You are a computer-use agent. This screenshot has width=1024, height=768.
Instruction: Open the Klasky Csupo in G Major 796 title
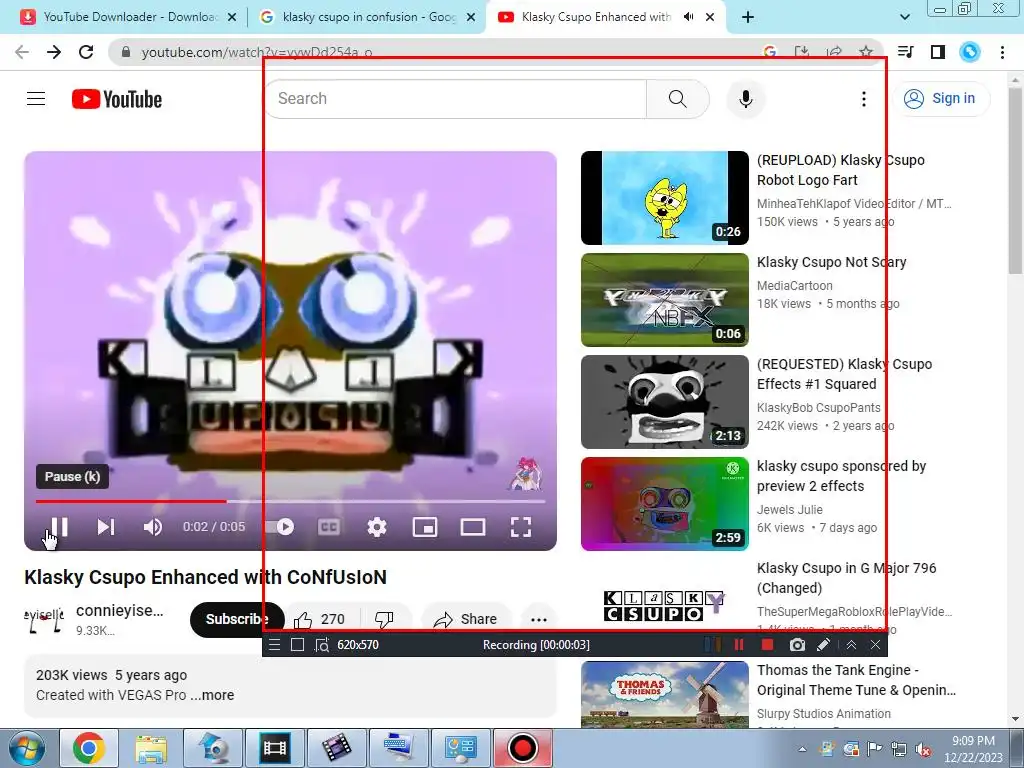[x=846, y=578]
